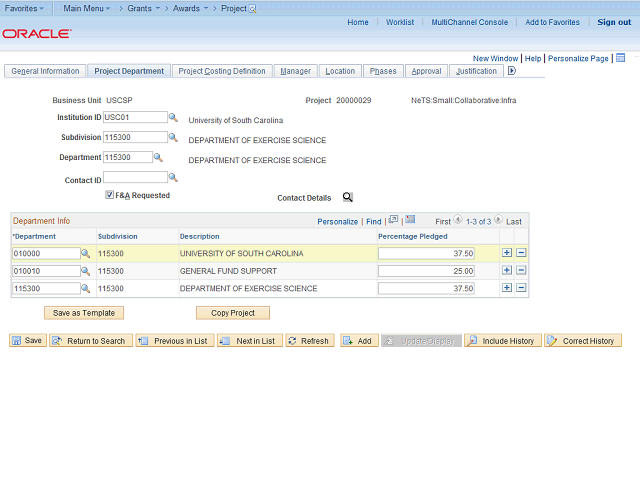Click empty Contact ID field

tap(135, 177)
